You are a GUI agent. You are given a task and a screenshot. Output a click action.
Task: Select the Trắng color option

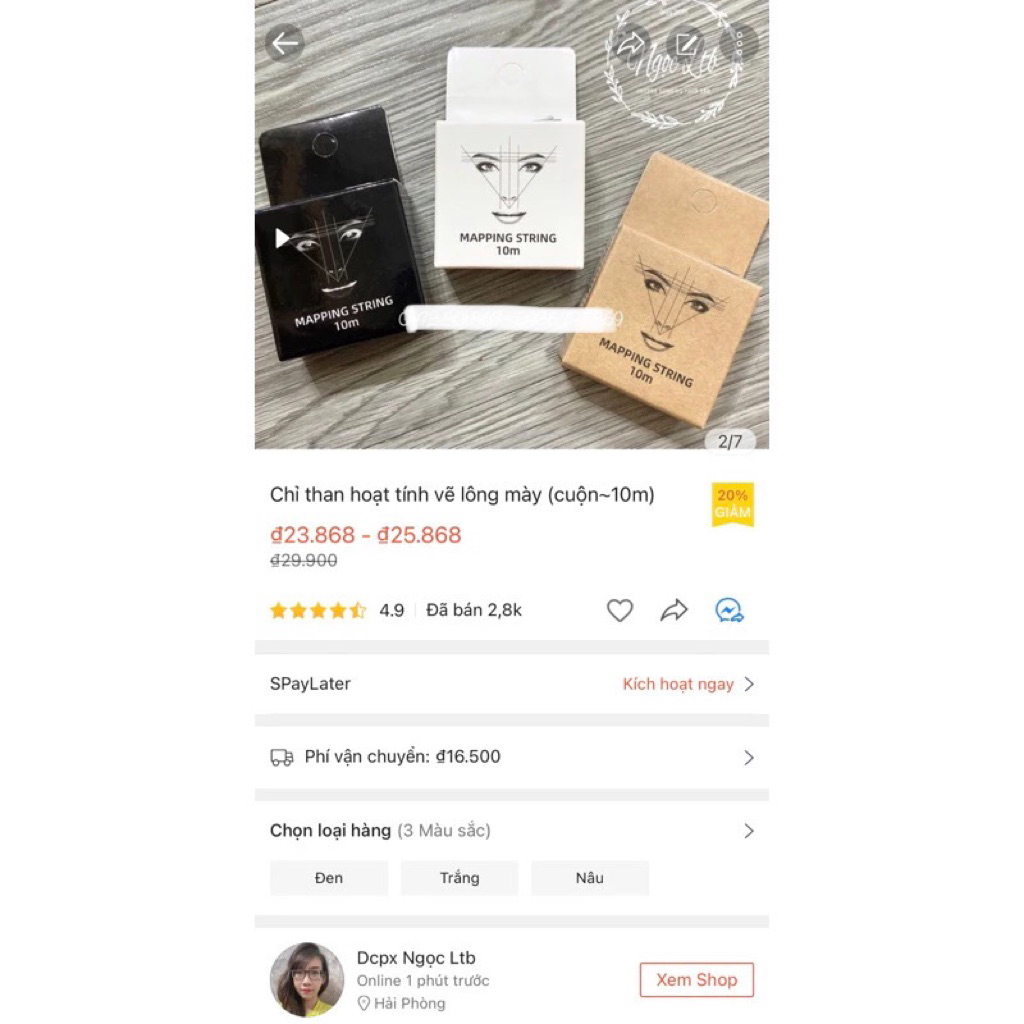(459, 878)
